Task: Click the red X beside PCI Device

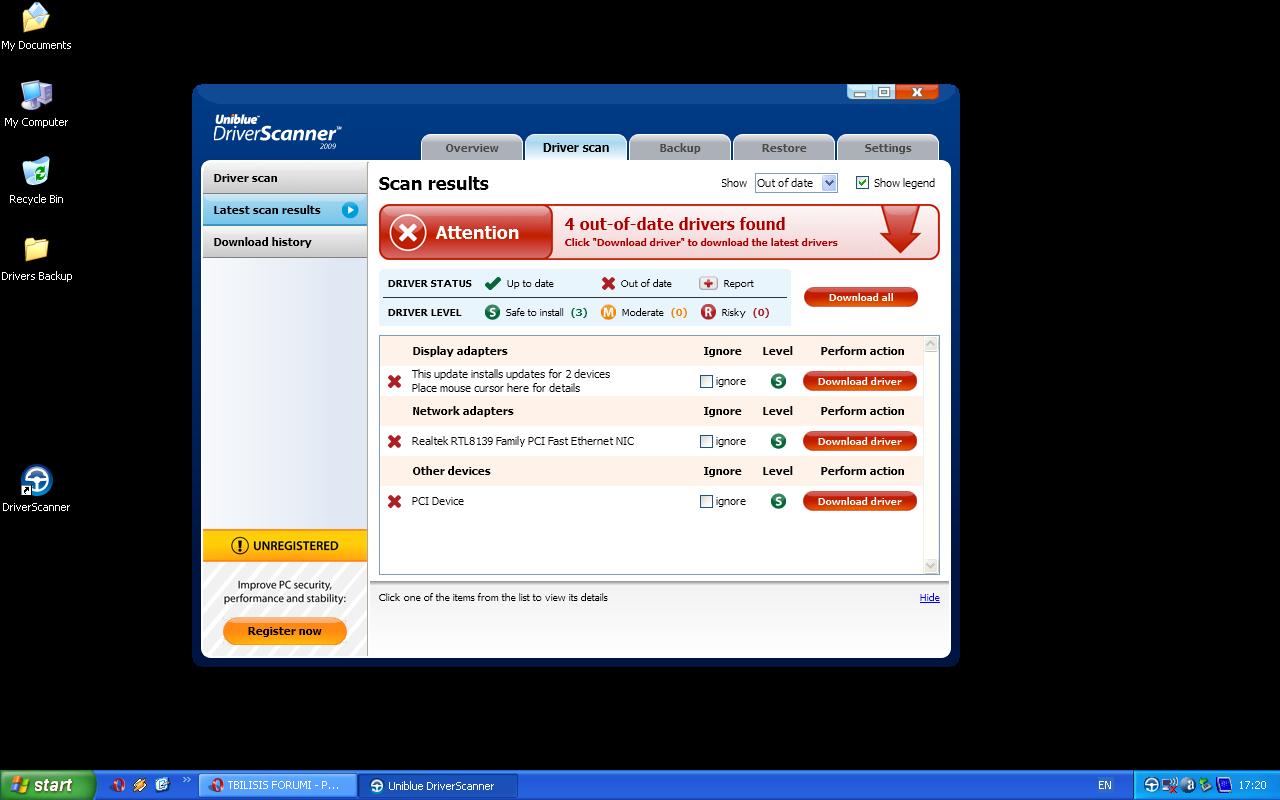Action: 394,501
